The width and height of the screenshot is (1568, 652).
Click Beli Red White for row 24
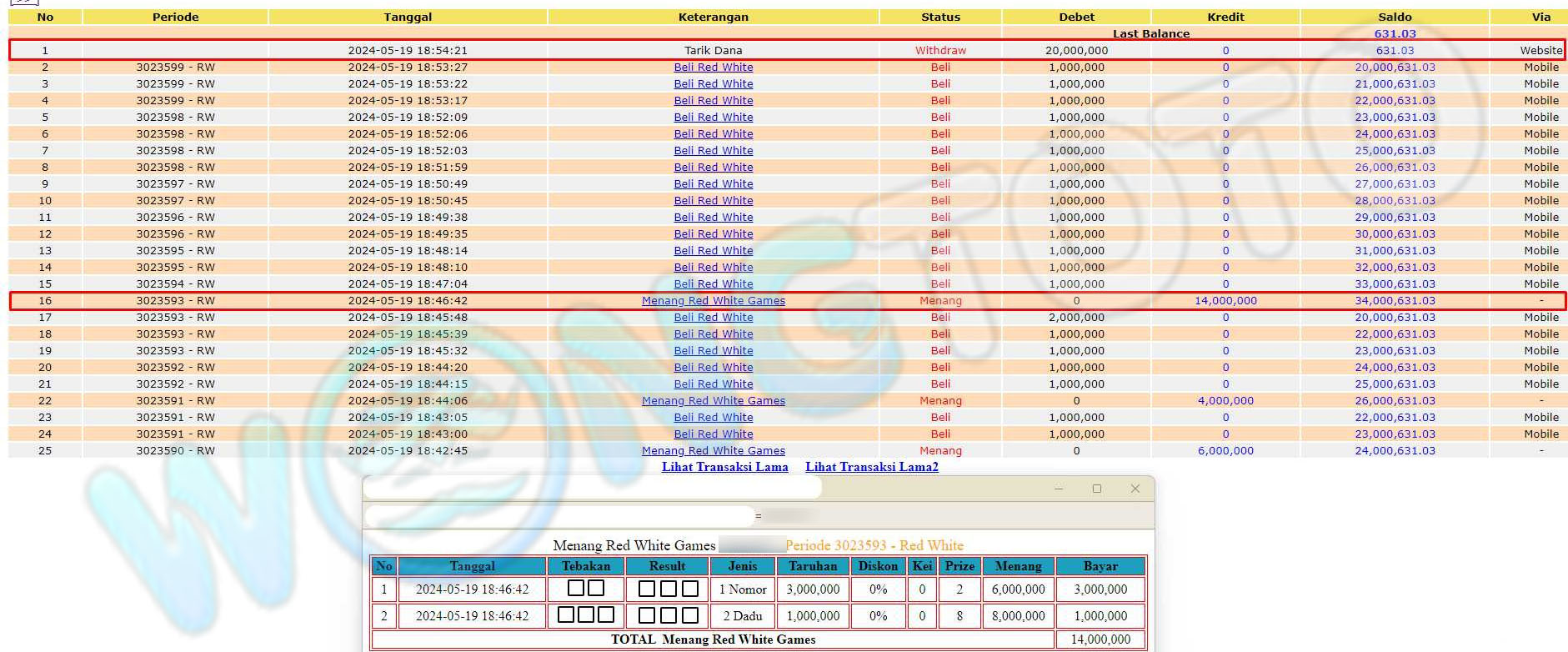tap(713, 434)
